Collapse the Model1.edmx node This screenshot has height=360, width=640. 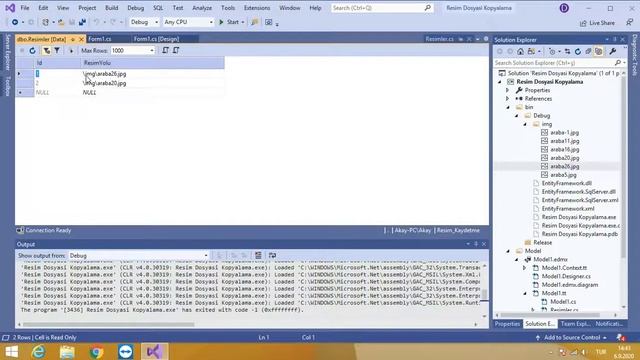517,260
